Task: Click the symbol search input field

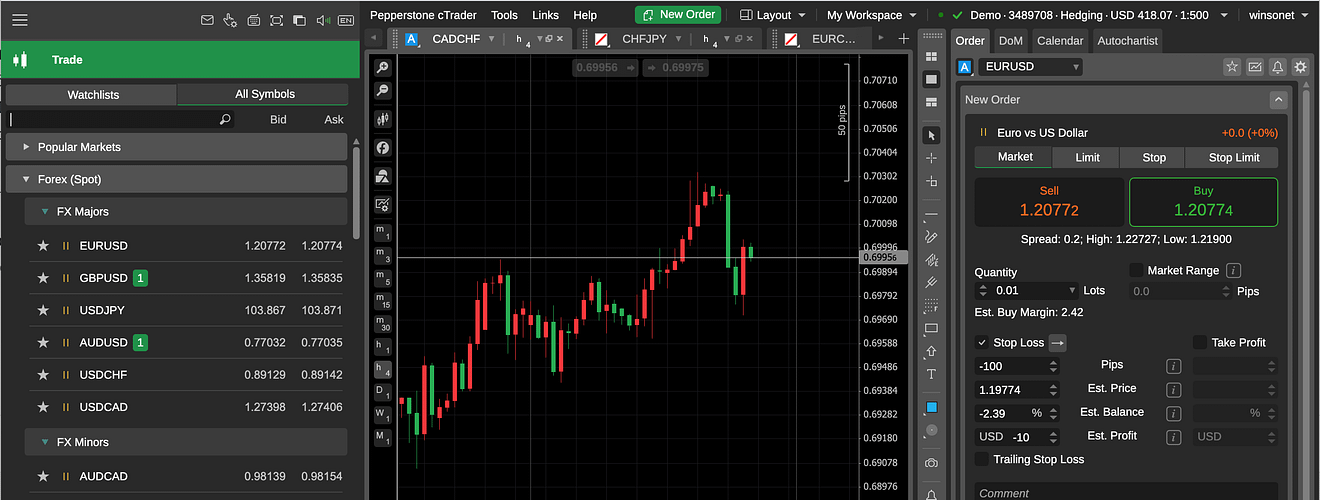Action: 121,120
